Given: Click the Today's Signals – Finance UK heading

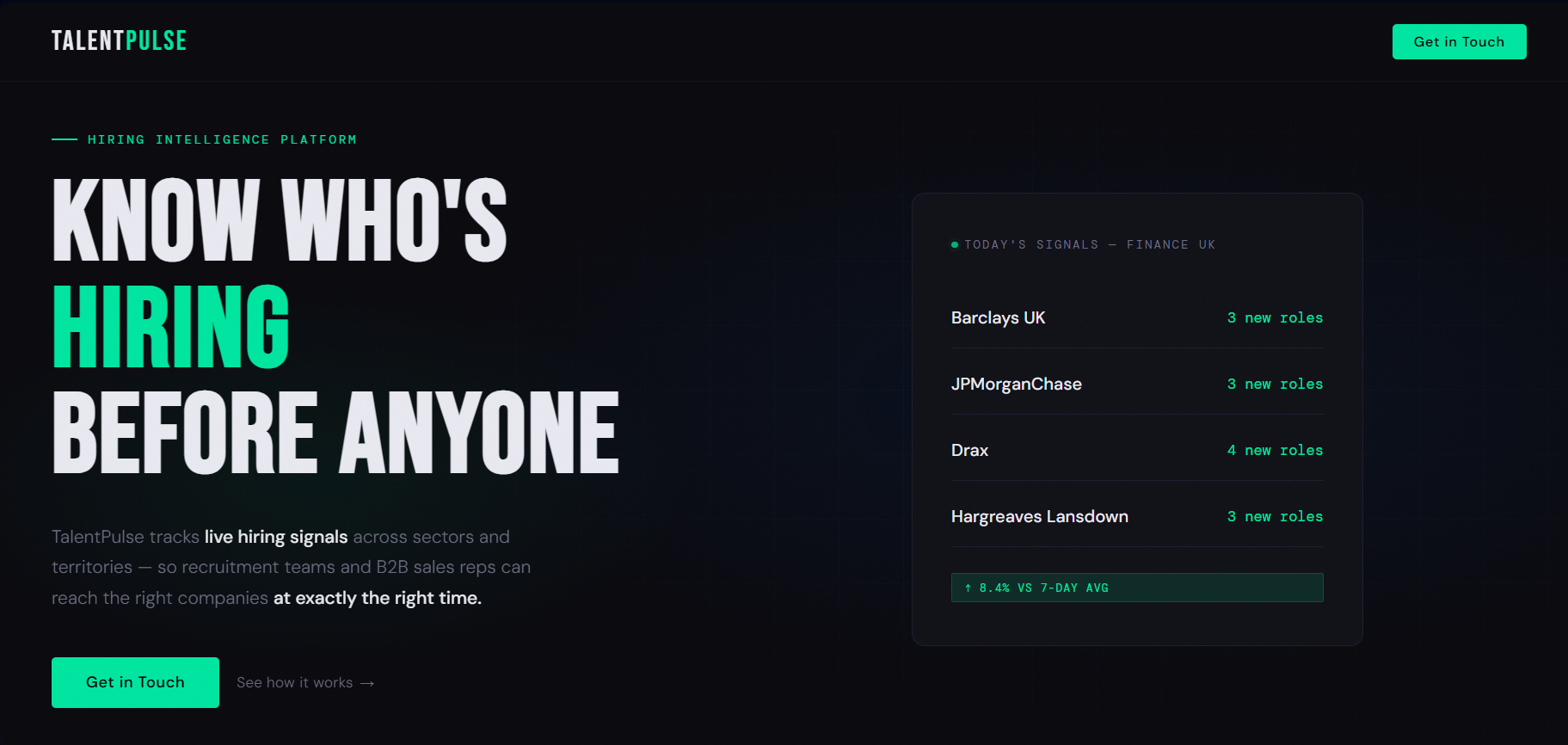Looking at the screenshot, I should click(1090, 244).
